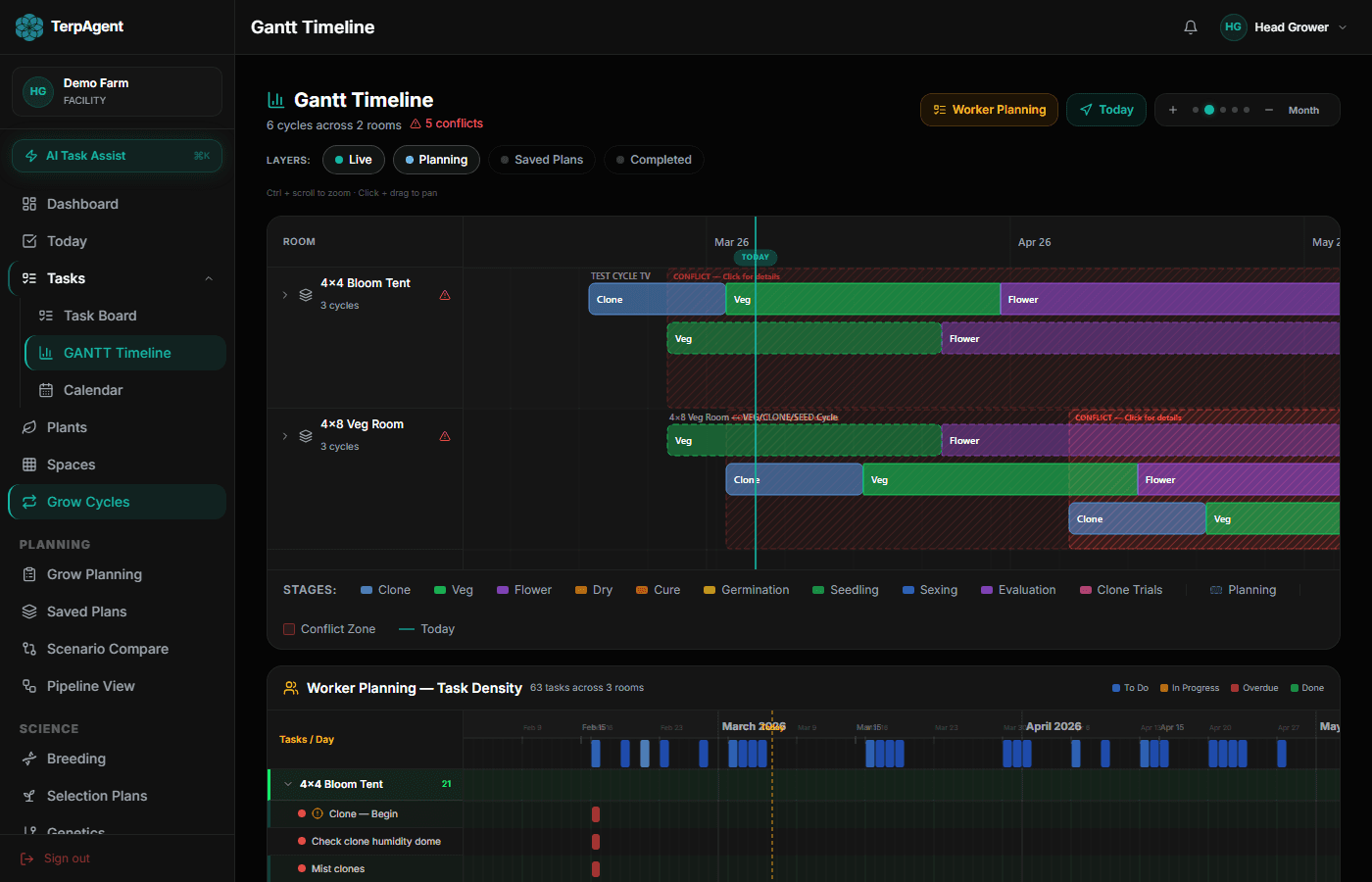Click the Saved Plans layers icon

coord(29,612)
